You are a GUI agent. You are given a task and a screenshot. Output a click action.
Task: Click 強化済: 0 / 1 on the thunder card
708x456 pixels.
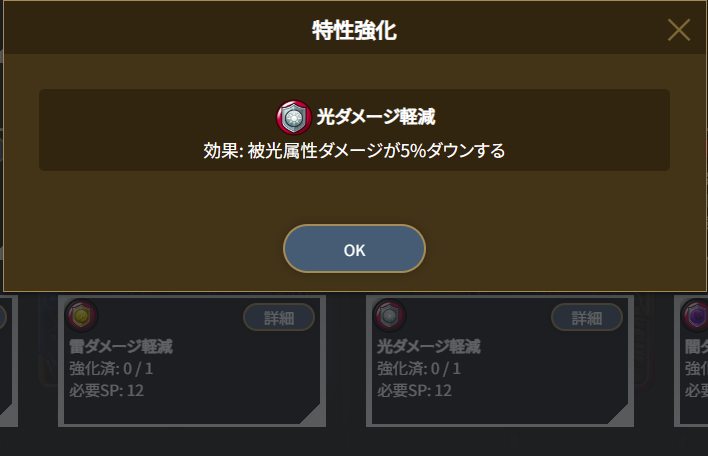[x=111, y=369]
